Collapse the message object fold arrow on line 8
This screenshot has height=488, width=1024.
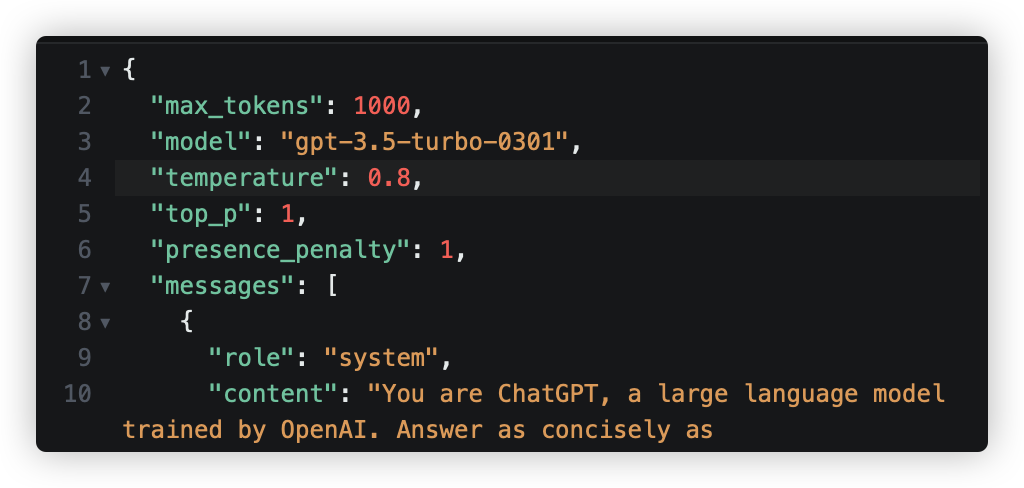pyautogui.click(x=105, y=323)
